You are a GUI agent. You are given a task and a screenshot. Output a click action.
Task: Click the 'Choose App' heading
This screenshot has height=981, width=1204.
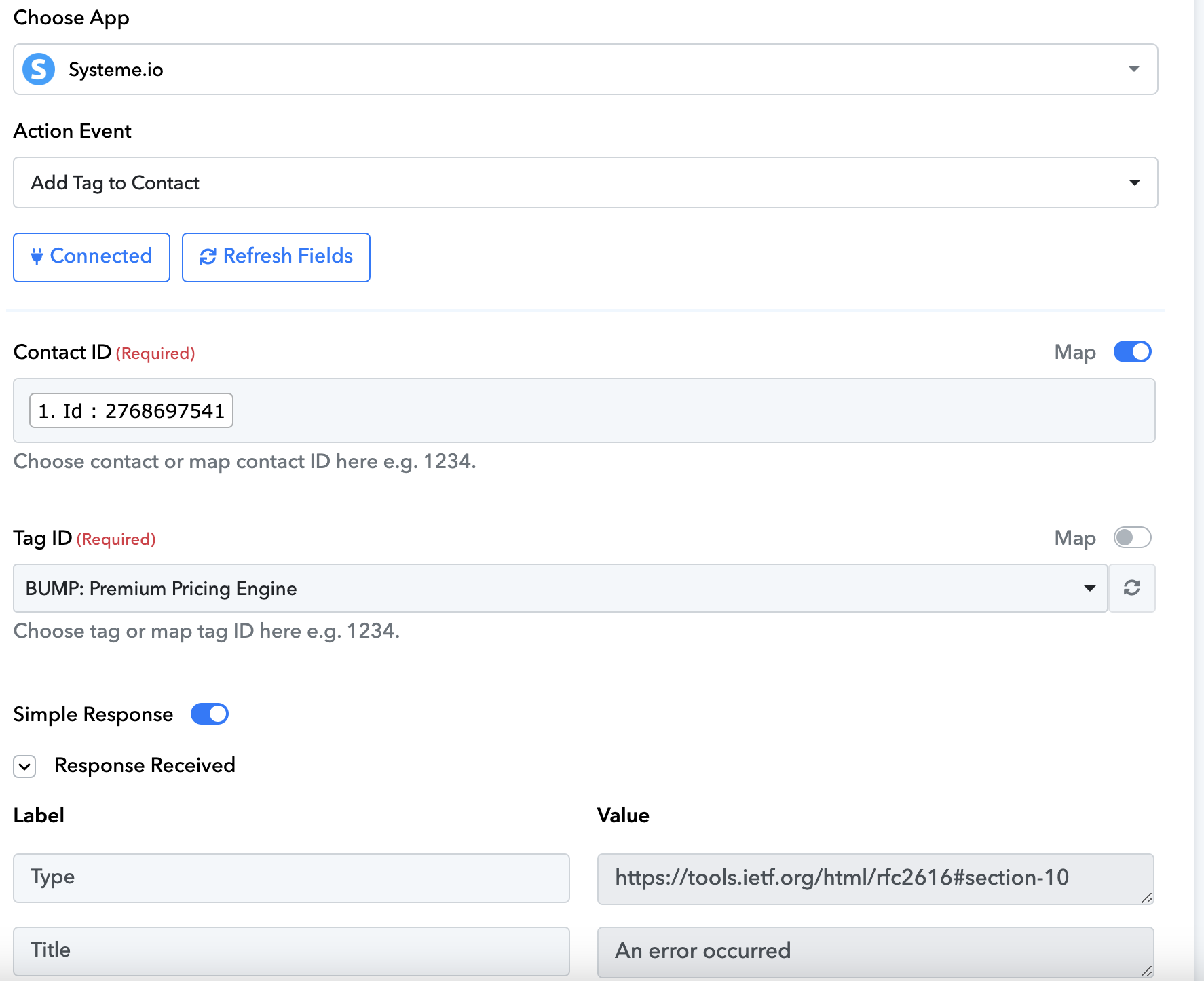tap(71, 18)
